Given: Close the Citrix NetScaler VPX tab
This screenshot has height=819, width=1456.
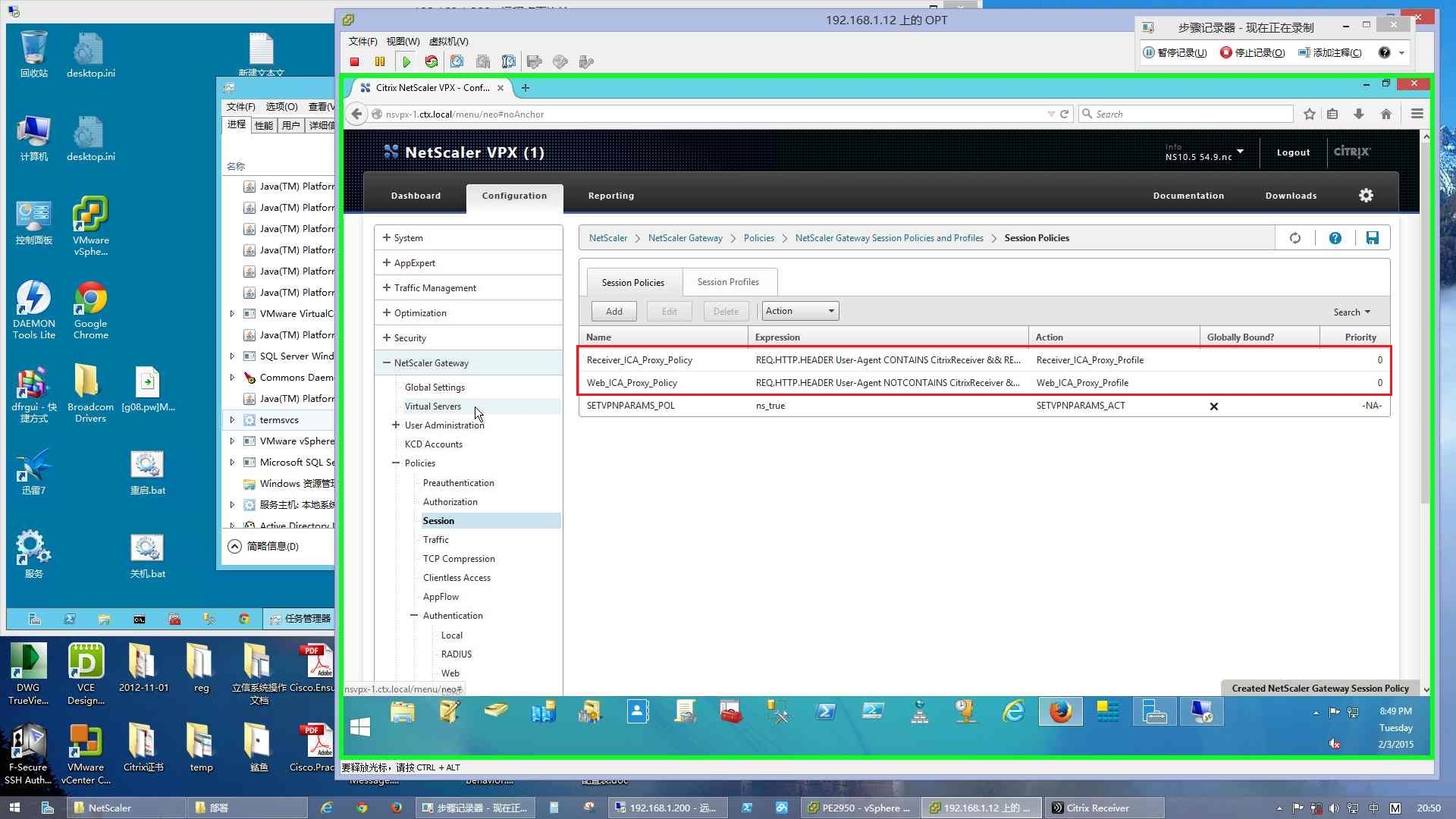Looking at the screenshot, I should [x=500, y=88].
